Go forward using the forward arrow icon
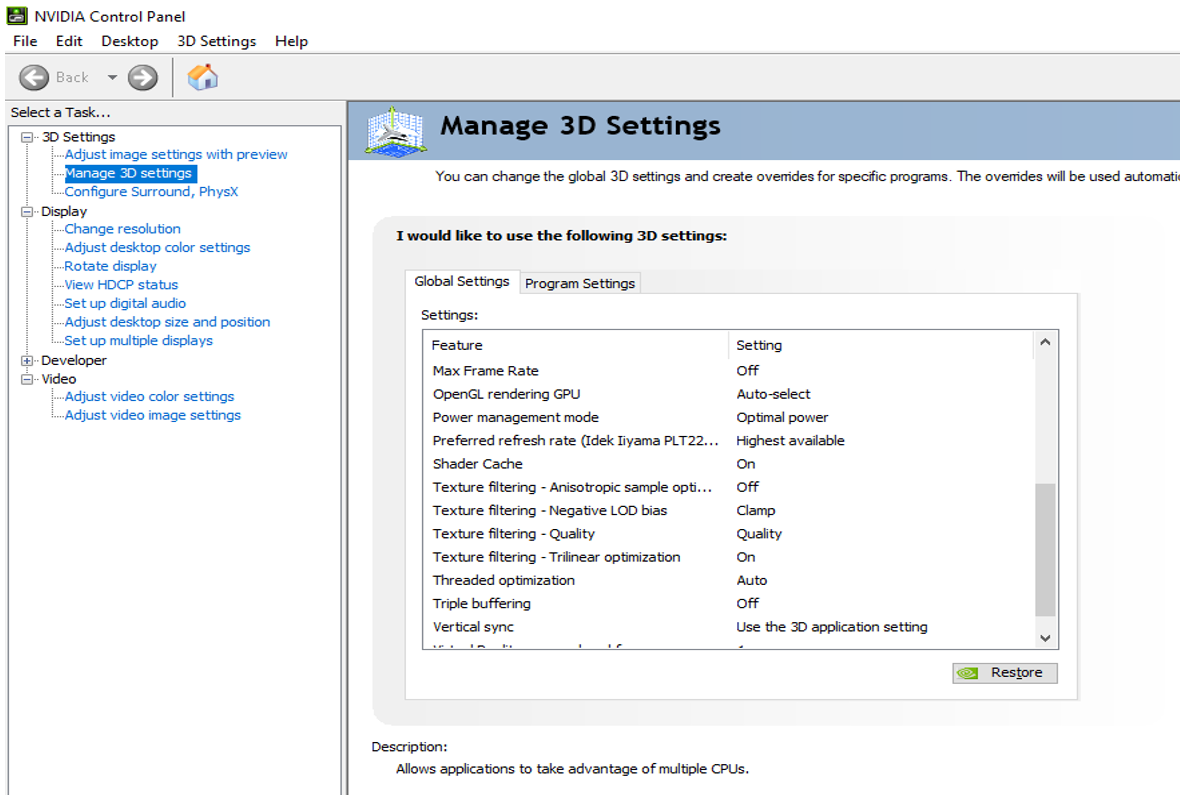Viewport: 1180px width, 795px height. point(143,78)
